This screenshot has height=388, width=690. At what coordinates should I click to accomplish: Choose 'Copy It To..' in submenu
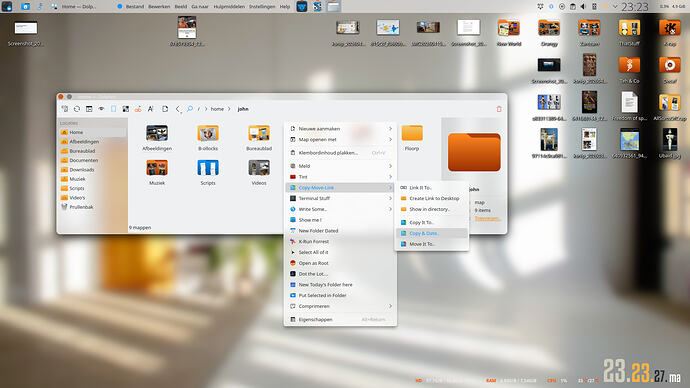(x=432, y=223)
